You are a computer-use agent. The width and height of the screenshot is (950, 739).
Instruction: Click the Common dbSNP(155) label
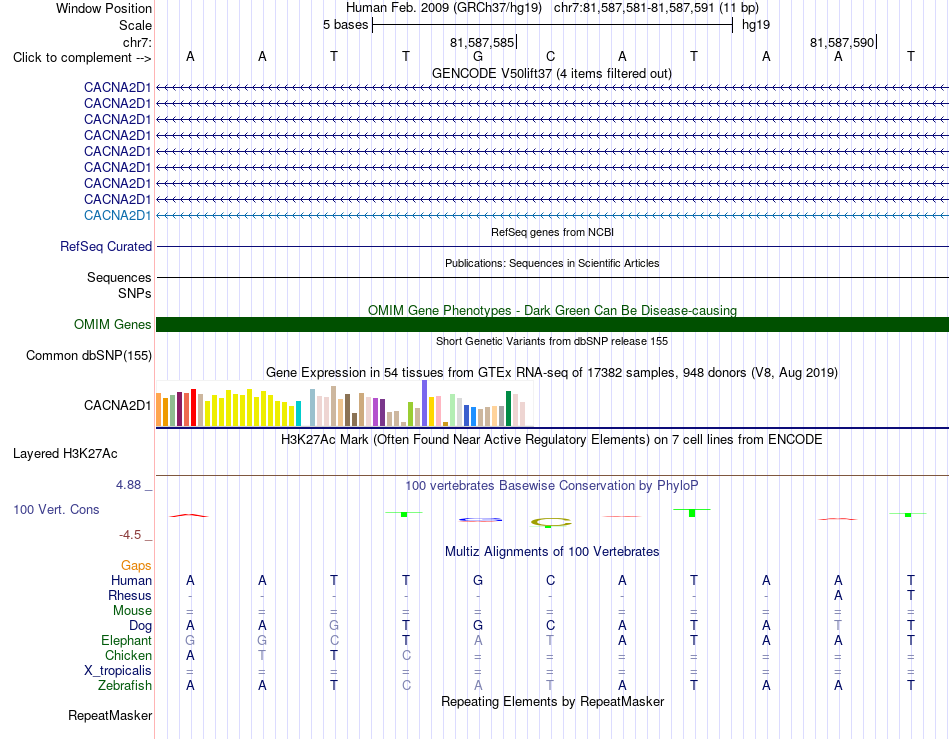click(x=89, y=356)
